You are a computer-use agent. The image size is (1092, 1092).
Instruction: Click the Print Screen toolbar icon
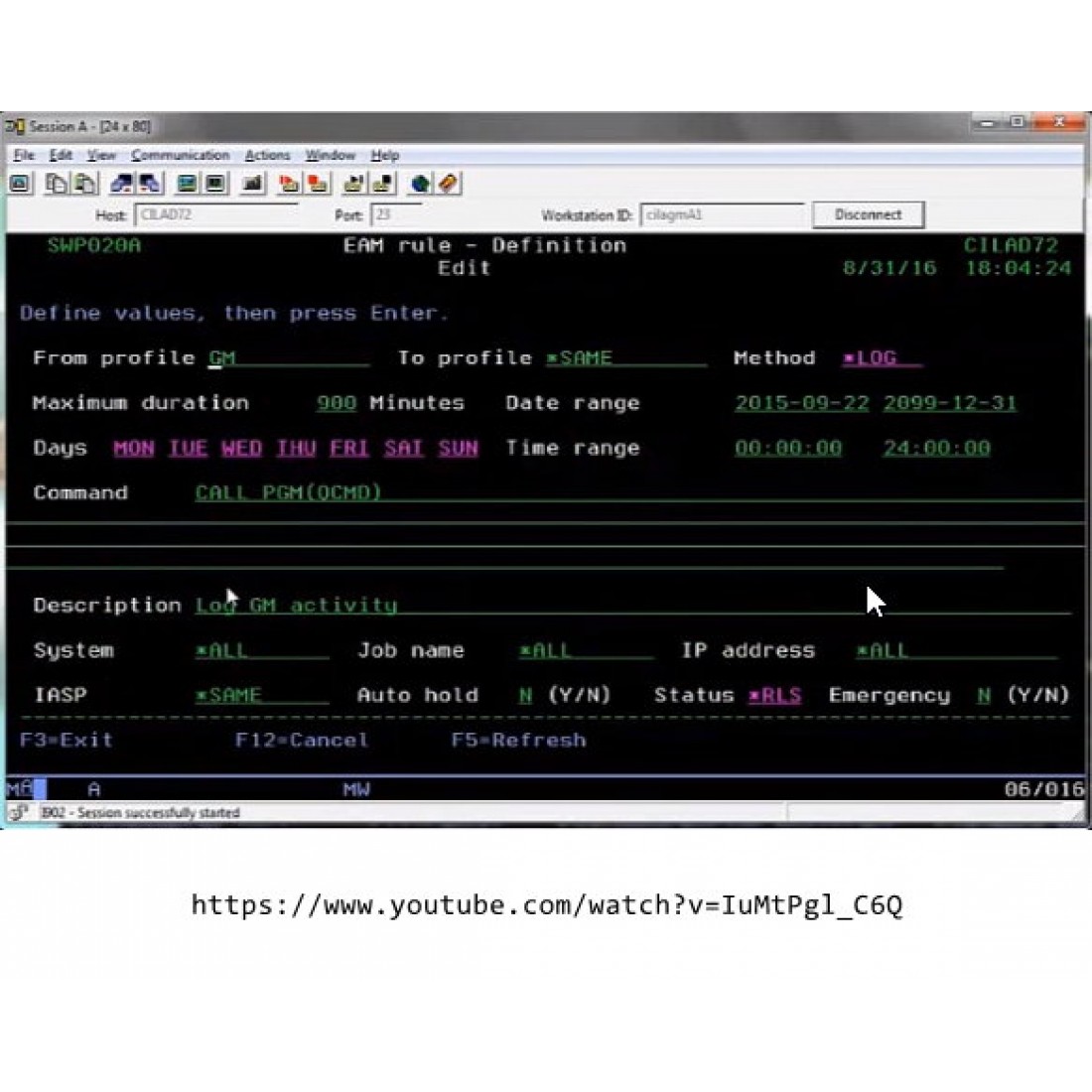click(21, 184)
